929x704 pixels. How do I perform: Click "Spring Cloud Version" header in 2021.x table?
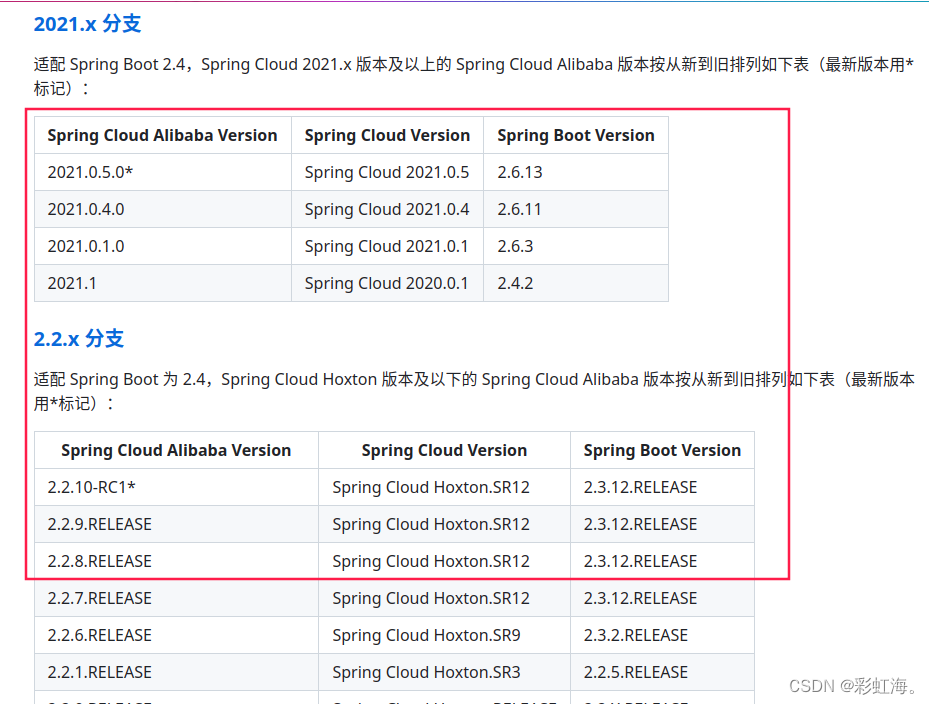(387, 135)
